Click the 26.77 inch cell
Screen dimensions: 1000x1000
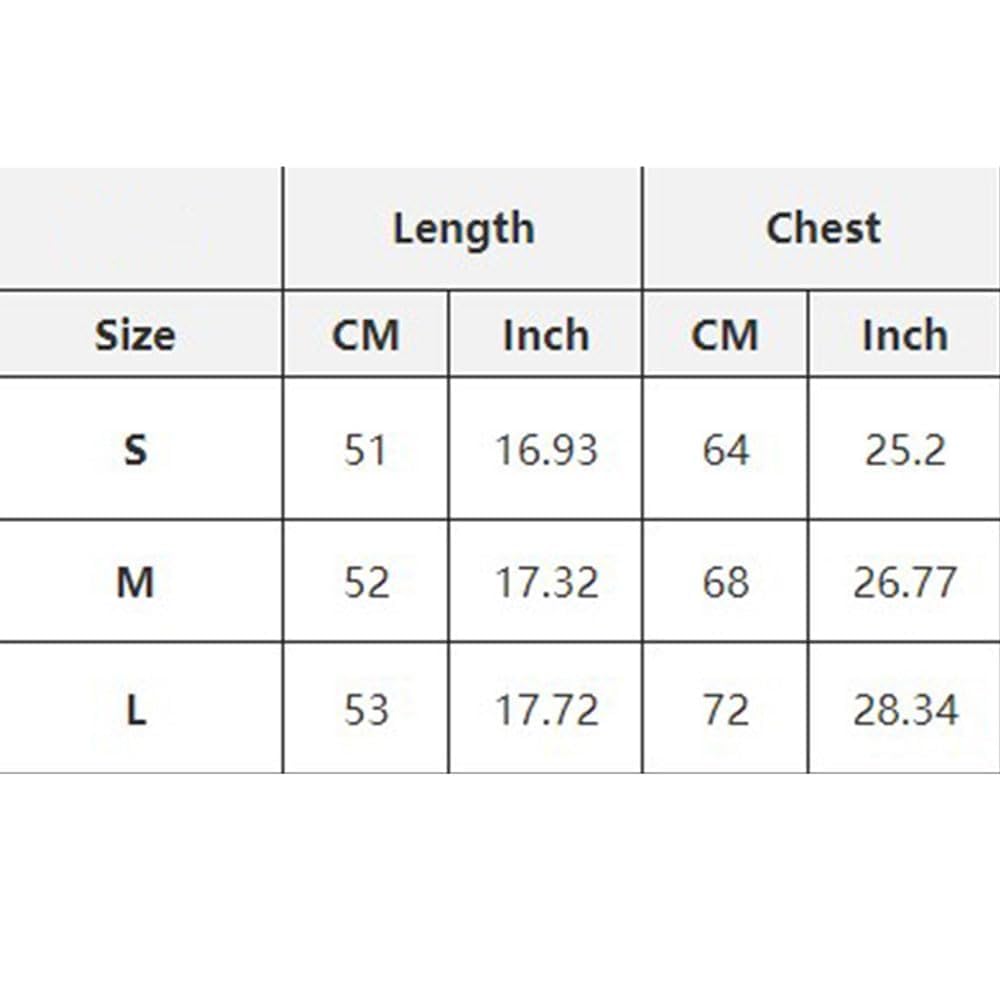(x=904, y=581)
